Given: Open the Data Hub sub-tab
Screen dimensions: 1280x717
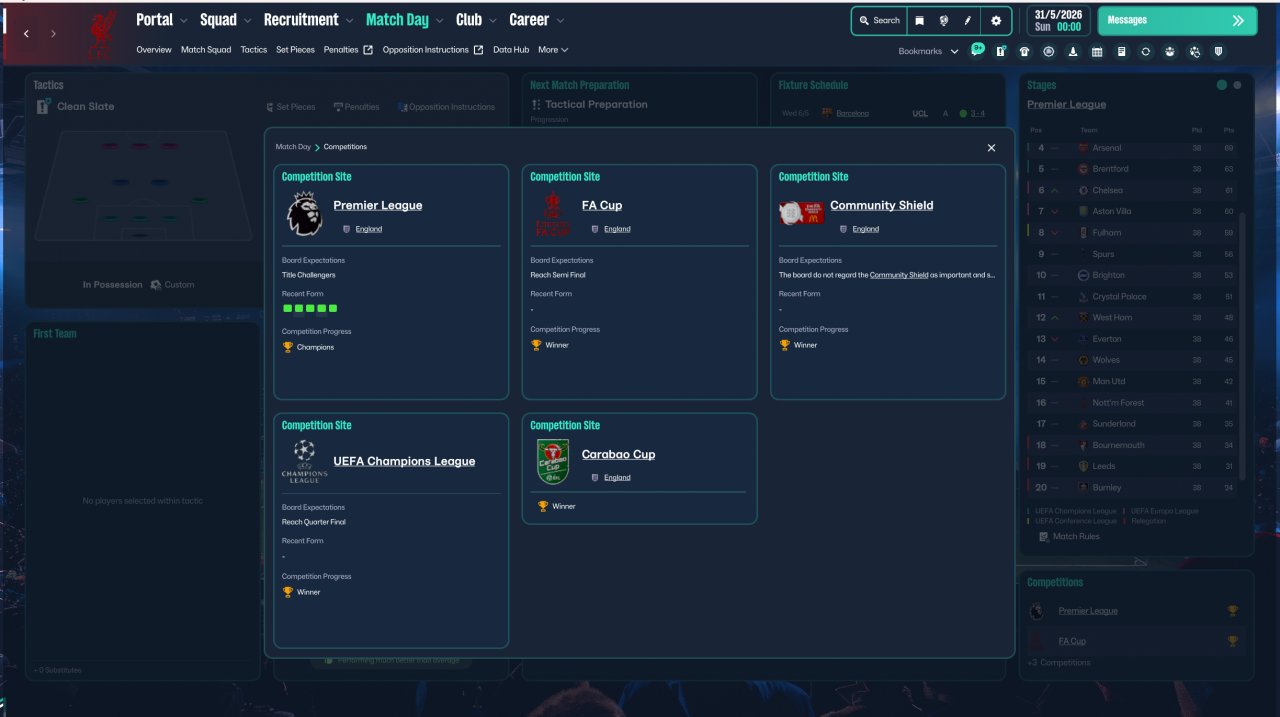Looking at the screenshot, I should coord(511,50).
